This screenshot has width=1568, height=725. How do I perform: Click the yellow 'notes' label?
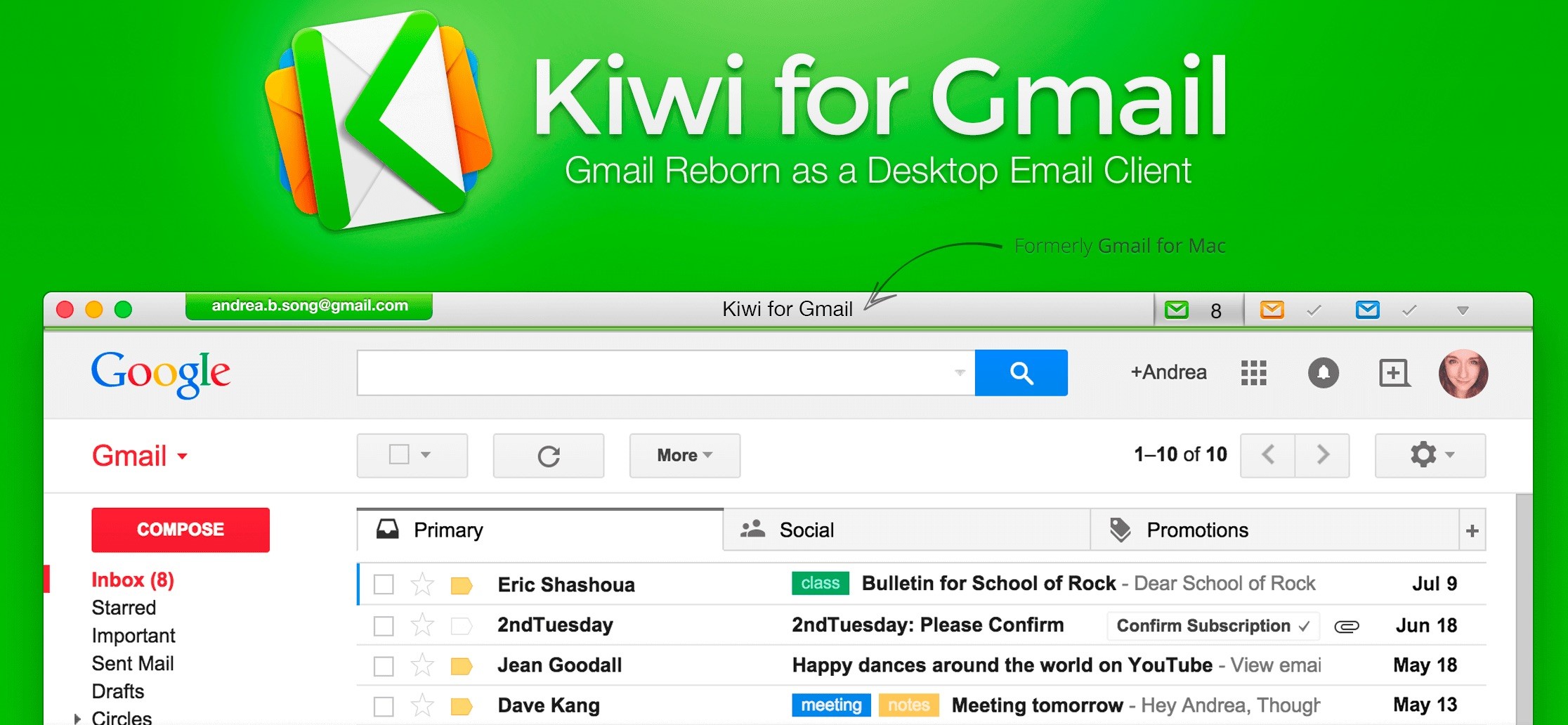point(908,705)
